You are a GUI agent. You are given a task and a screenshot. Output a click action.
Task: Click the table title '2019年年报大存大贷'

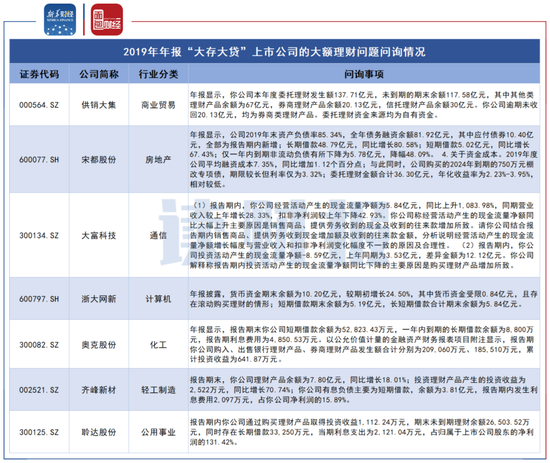point(274,52)
